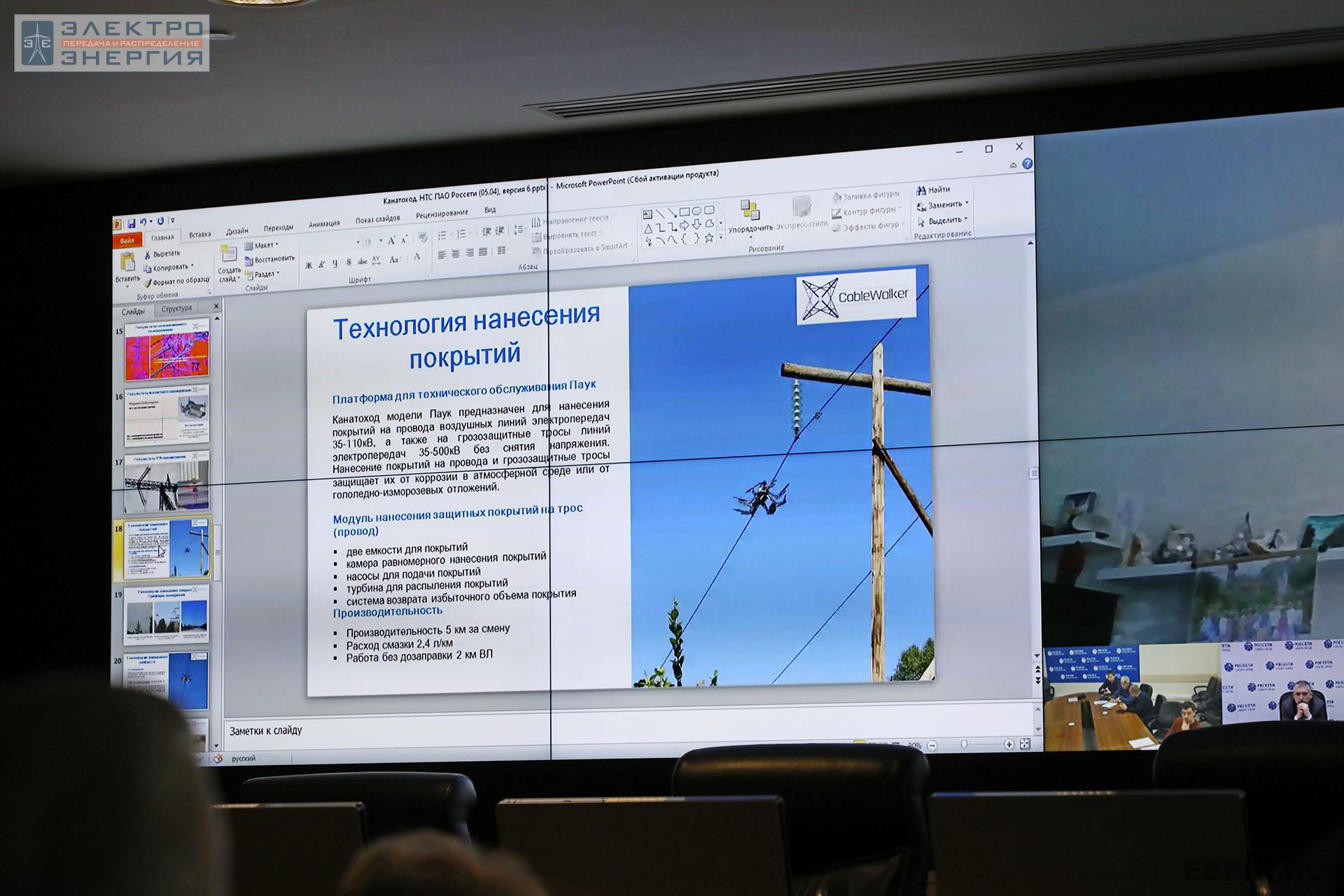Image resolution: width=1344 pixels, height=896 pixels.
Task: Toggle underline Ч formatting
Action: click(x=335, y=264)
